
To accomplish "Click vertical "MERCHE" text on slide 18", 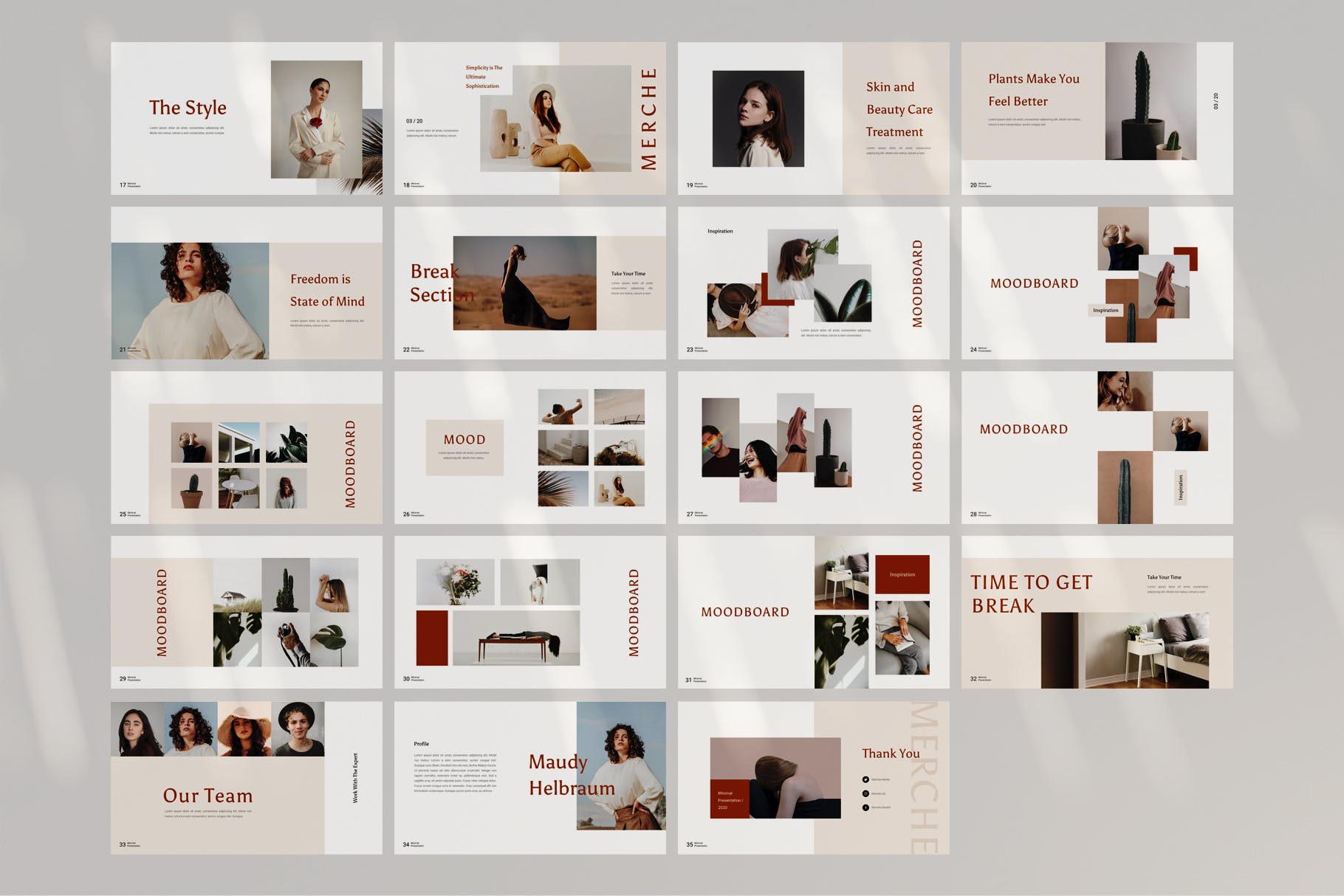I will [x=648, y=119].
